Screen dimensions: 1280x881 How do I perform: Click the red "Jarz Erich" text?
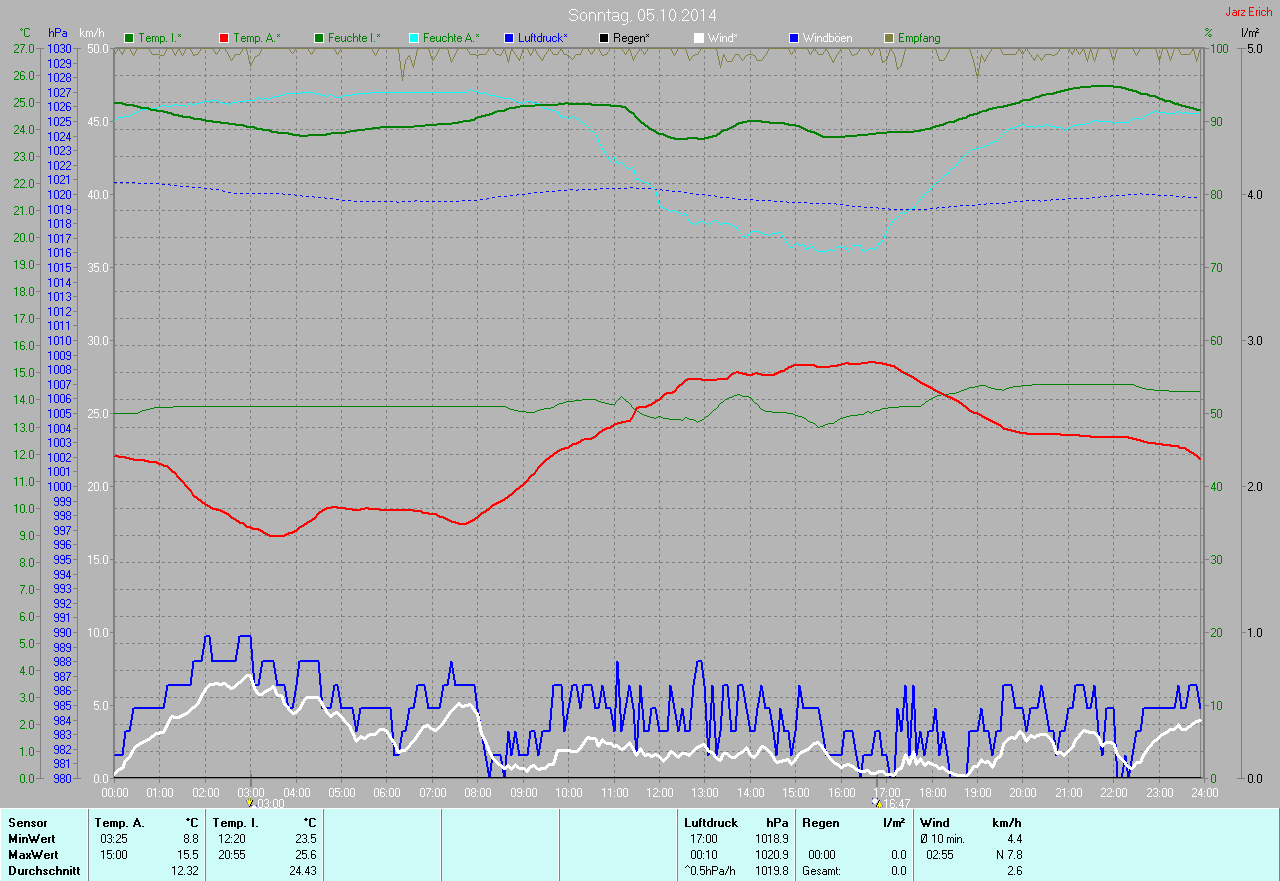pos(1250,12)
